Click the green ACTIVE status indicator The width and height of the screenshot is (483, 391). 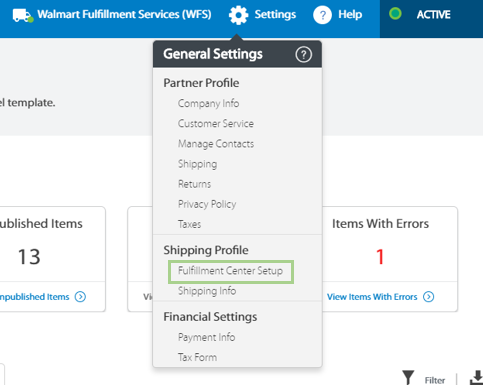pos(395,14)
